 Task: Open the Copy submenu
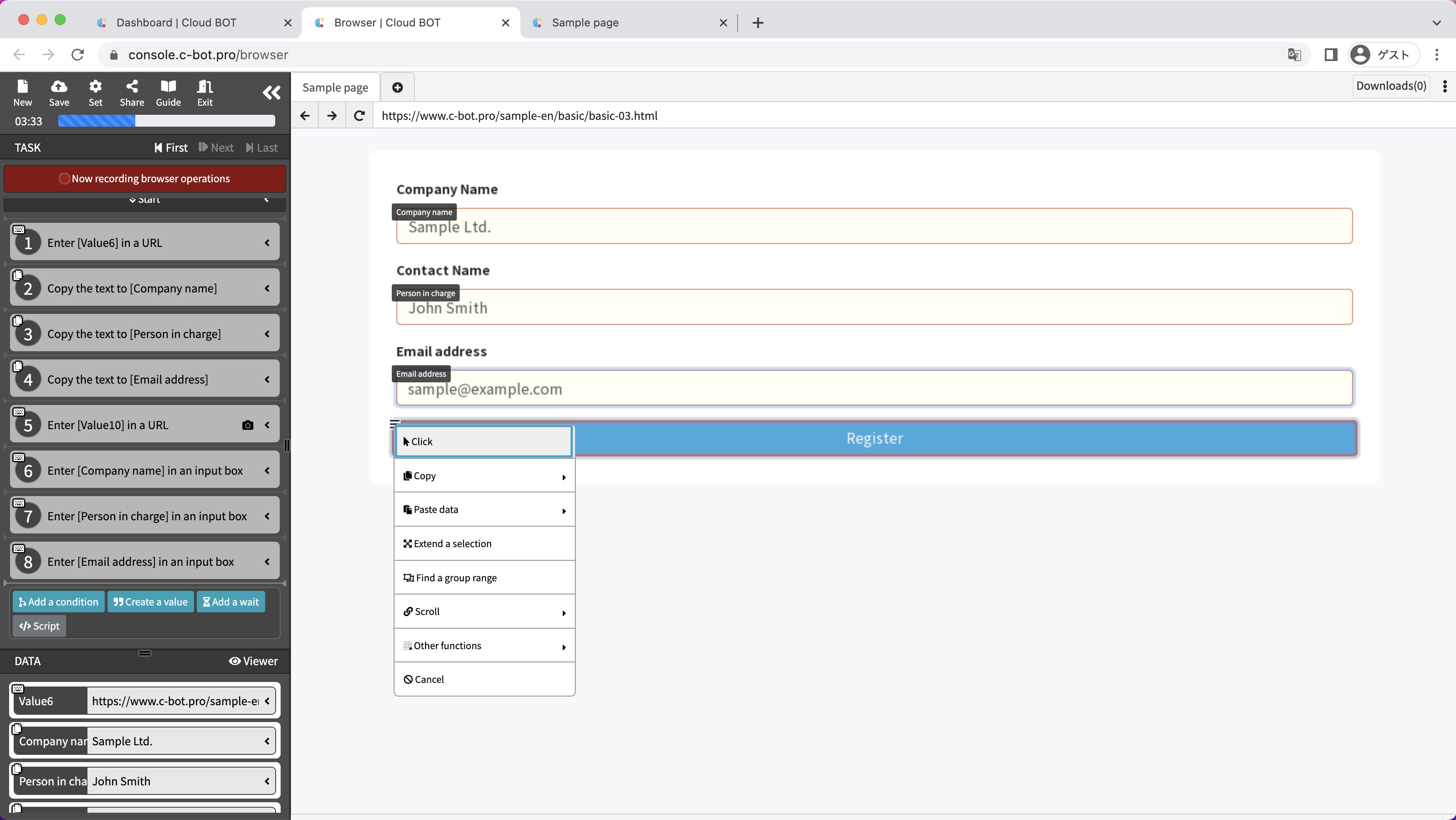pyautogui.click(x=484, y=476)
